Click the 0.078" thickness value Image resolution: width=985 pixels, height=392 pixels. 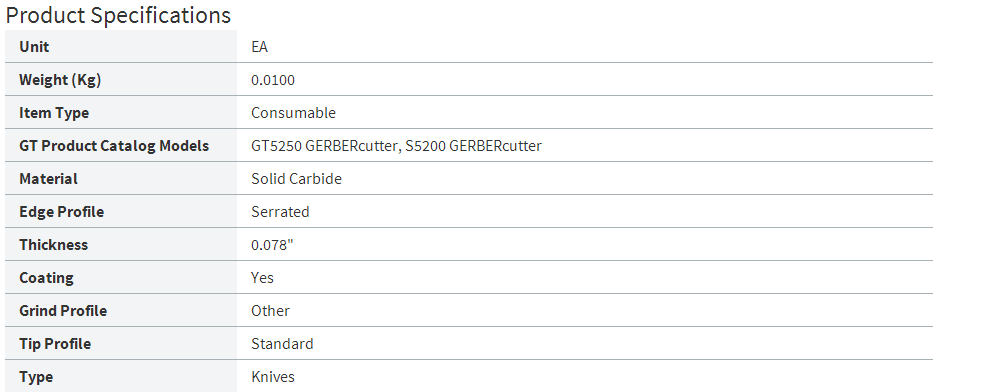point(272,244)
